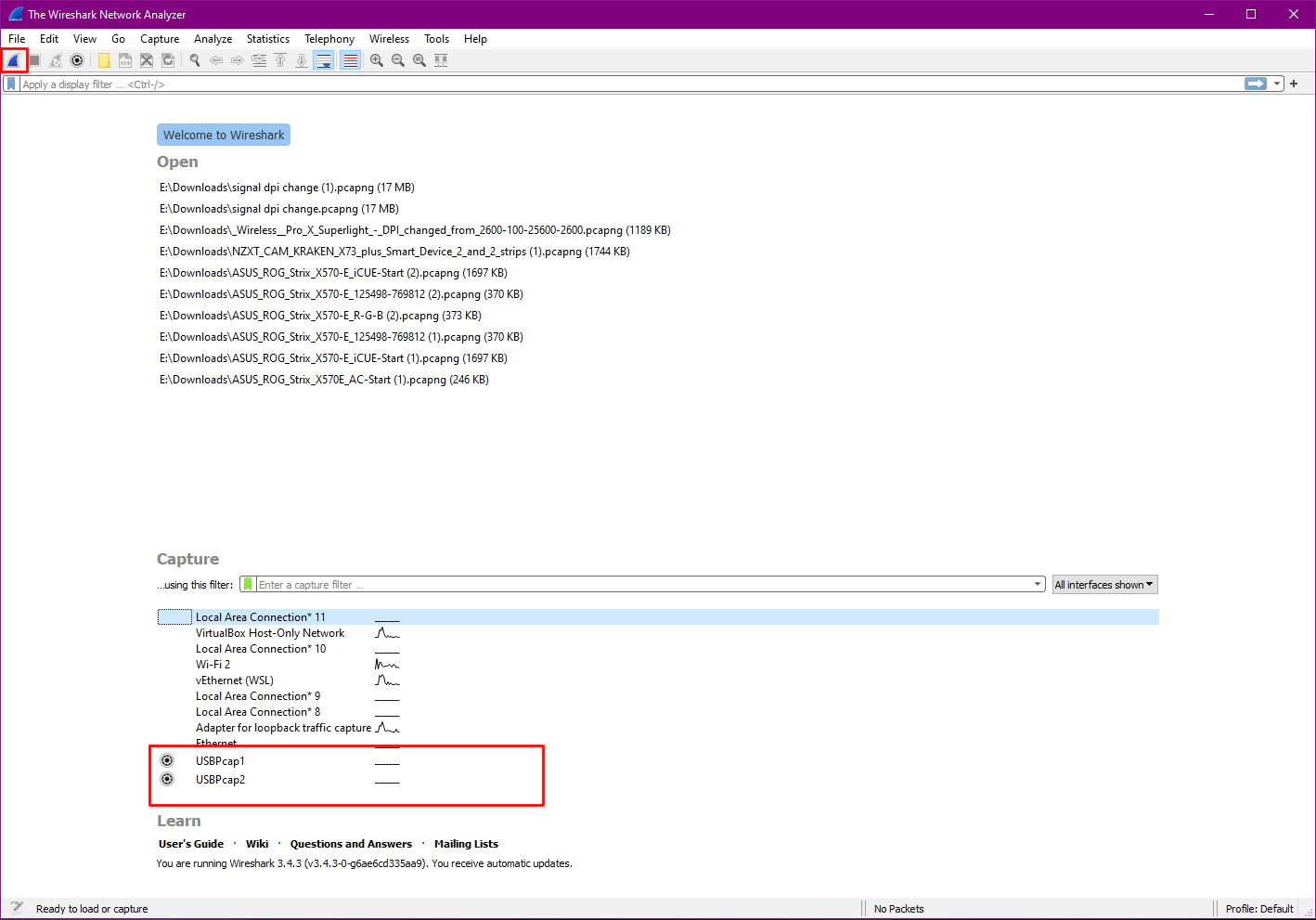The image size is (1316, 920).
Task: Open the View menu
Action: (x=84, y=39)
